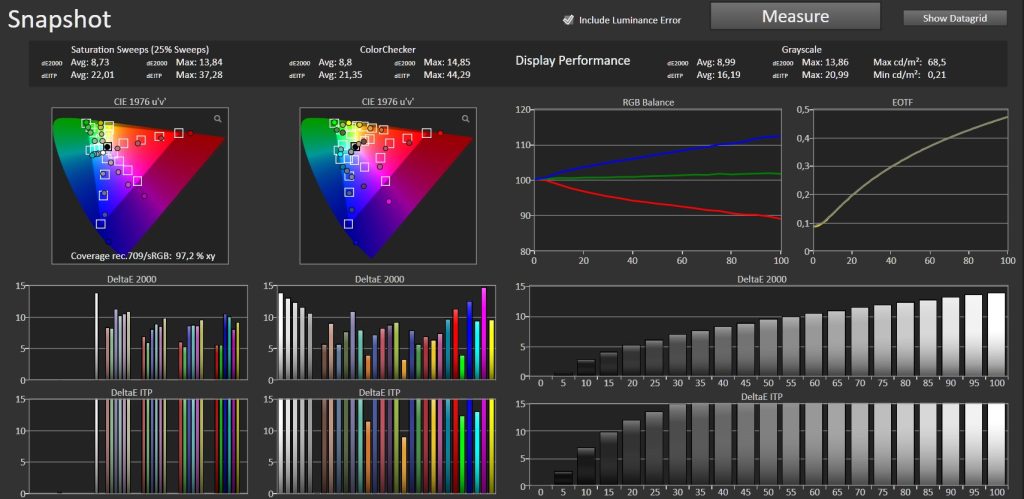
Task: Open the data grid with Show Datagrid
Action: pos(954,18)
